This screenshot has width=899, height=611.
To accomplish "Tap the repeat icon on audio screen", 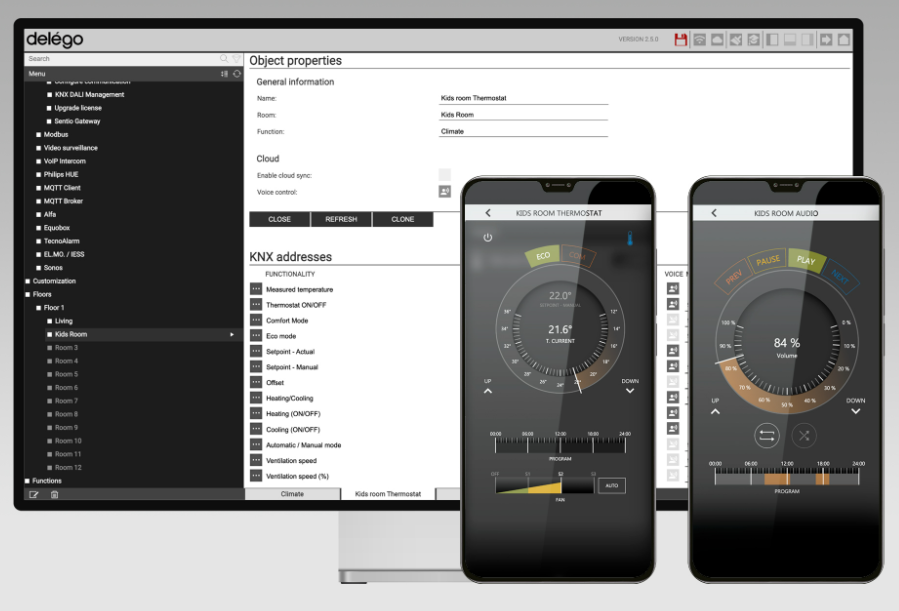I will (x=769, y=435).
